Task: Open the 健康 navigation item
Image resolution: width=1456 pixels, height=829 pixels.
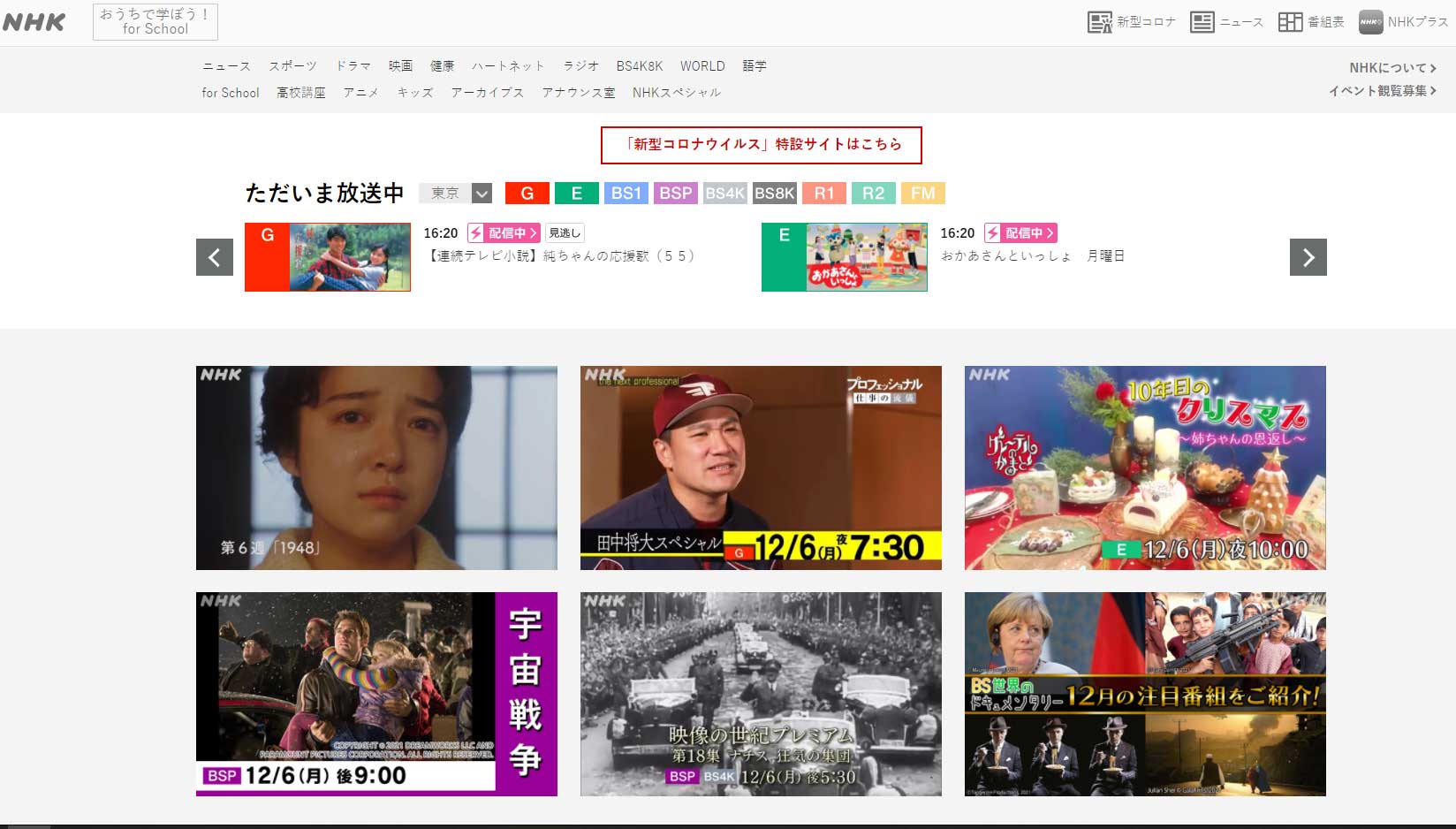Action: 443,66
